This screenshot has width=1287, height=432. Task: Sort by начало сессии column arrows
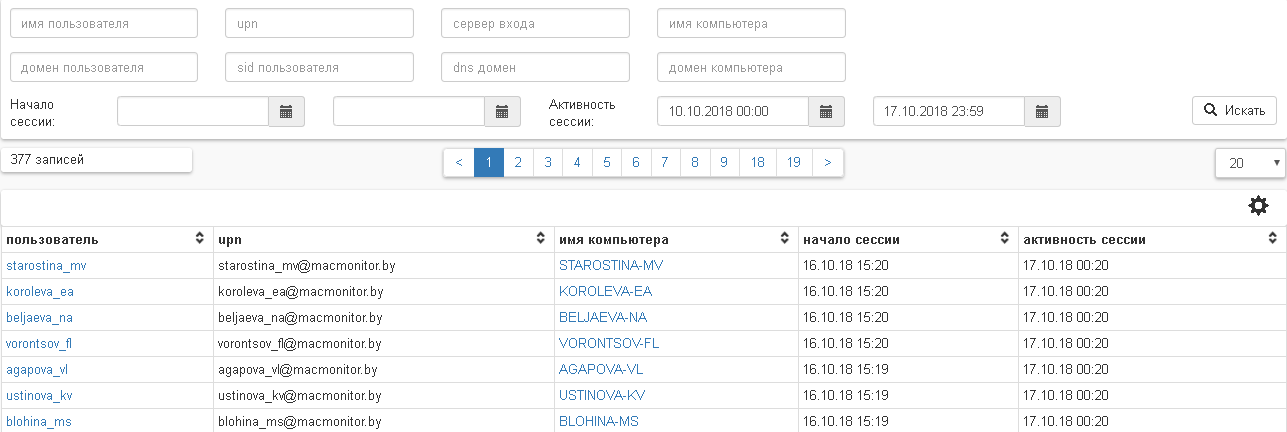(1005, 240)
